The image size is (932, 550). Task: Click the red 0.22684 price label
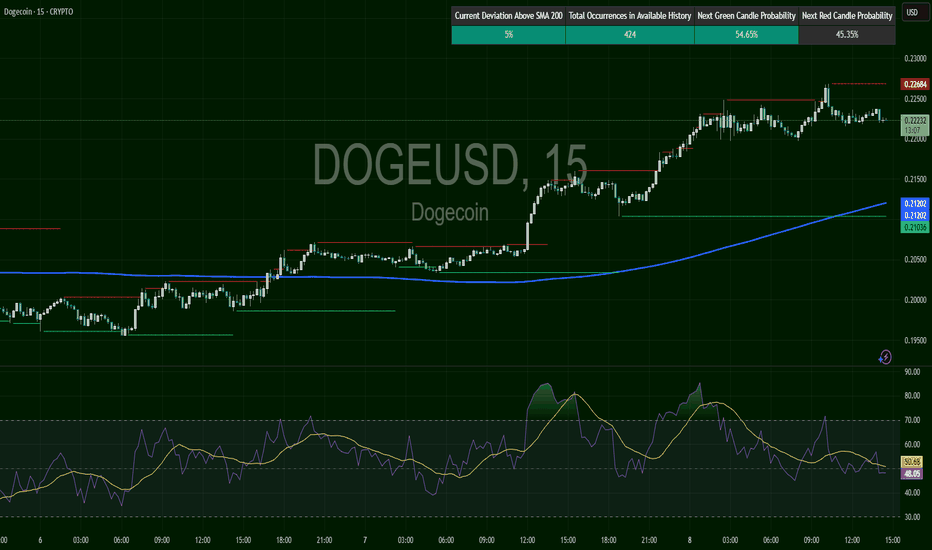click(x=915, y=84)
